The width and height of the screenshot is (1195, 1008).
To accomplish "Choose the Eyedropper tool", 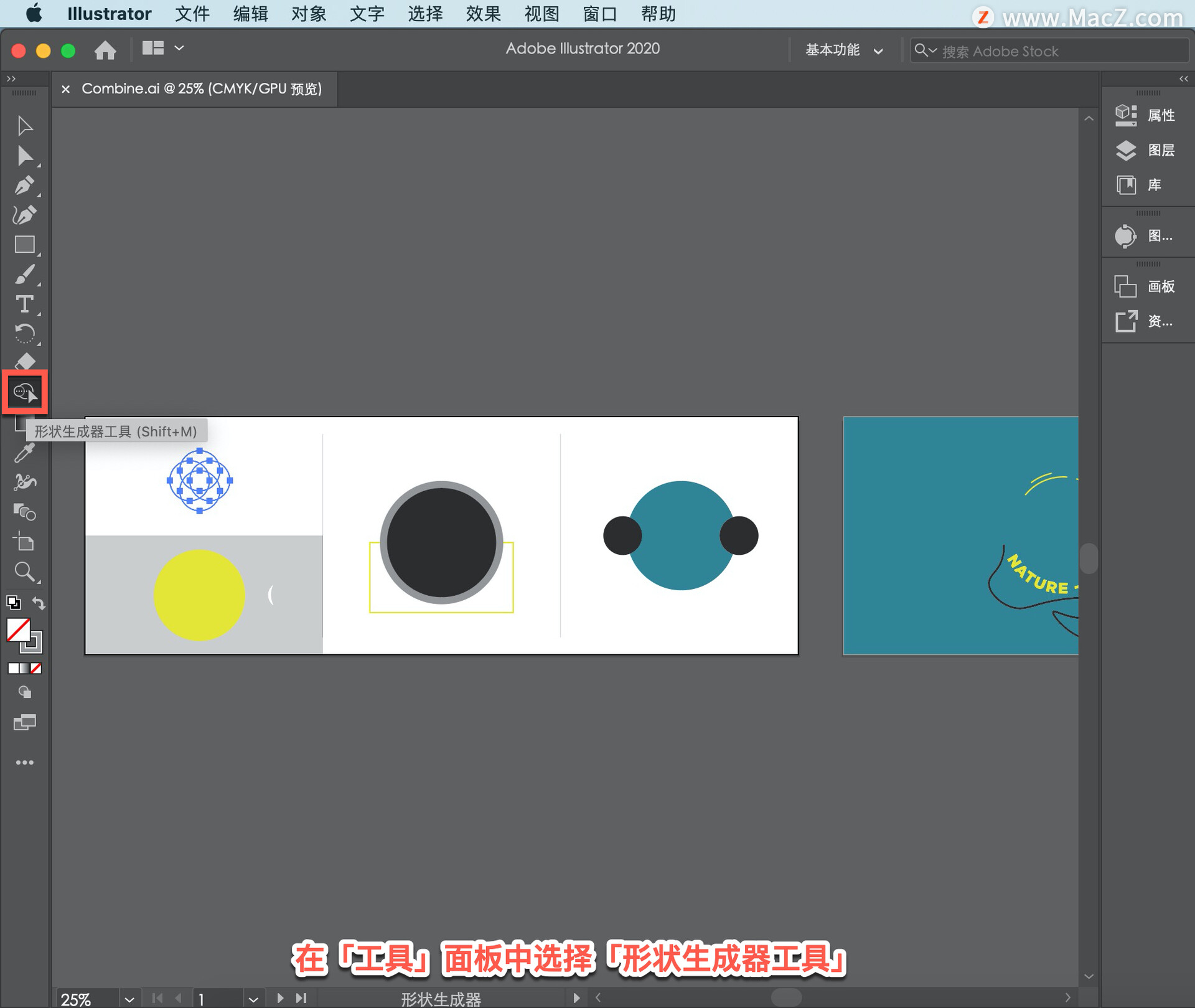I will click(x=25, y=453).
